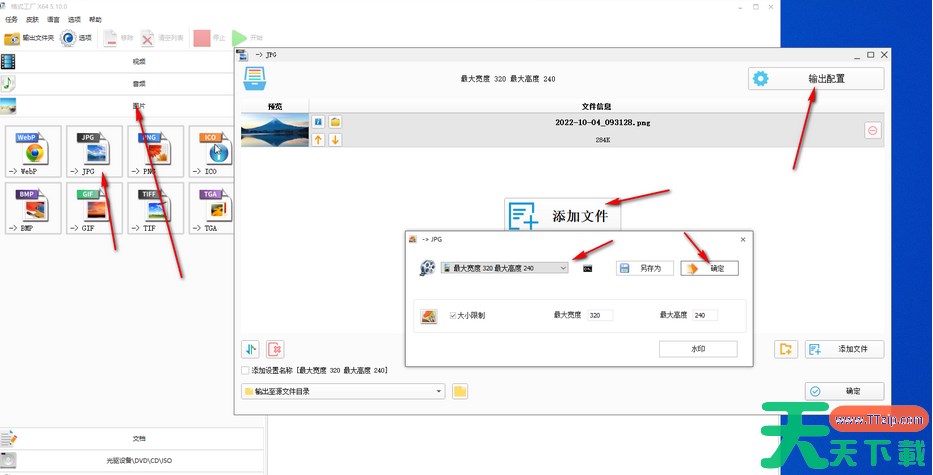Close the small -> JPG settings dialog
This screenshot has width=933, height=475.
click(743, 239)
